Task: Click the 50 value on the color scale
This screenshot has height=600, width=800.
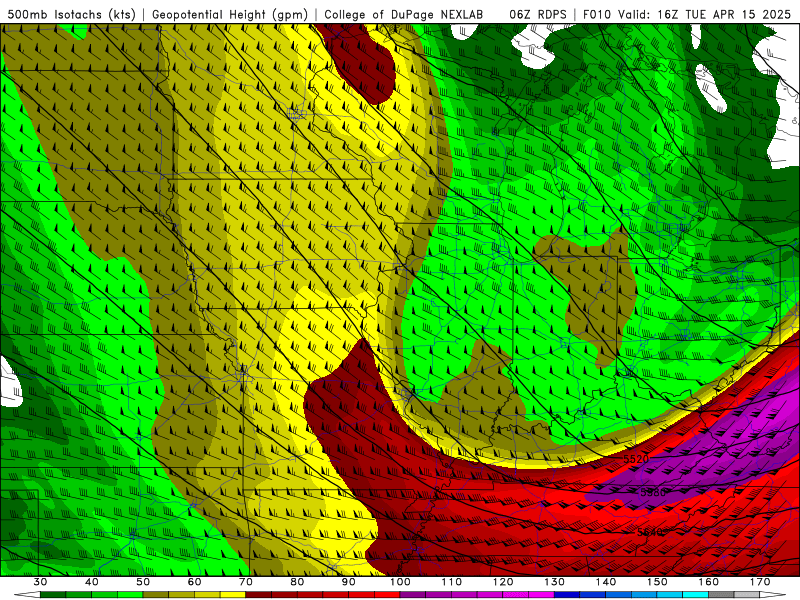Action: coord(143,582)
